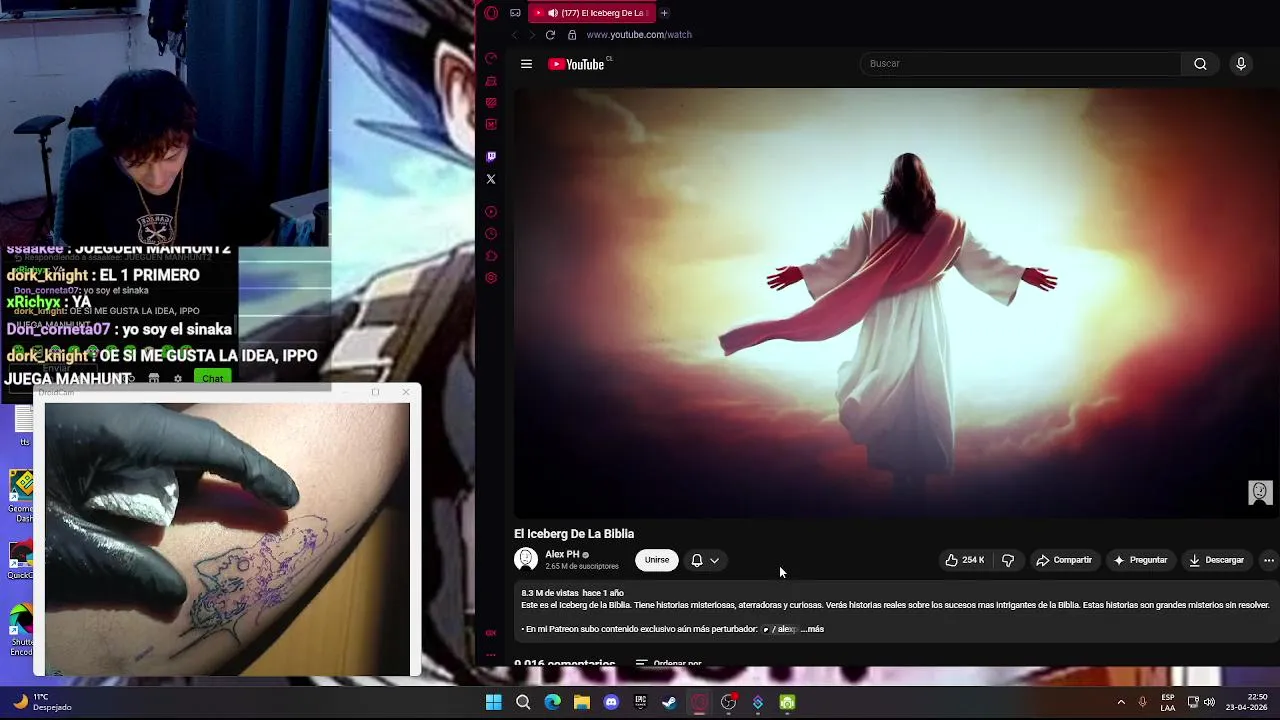Open Settings gear in Opera sidebar

click(491, 278)
